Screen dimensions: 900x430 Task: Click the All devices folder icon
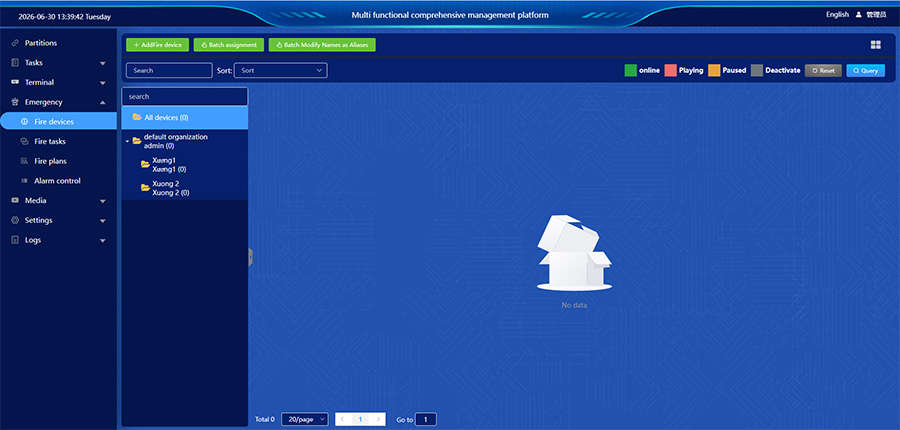[137, 117]
